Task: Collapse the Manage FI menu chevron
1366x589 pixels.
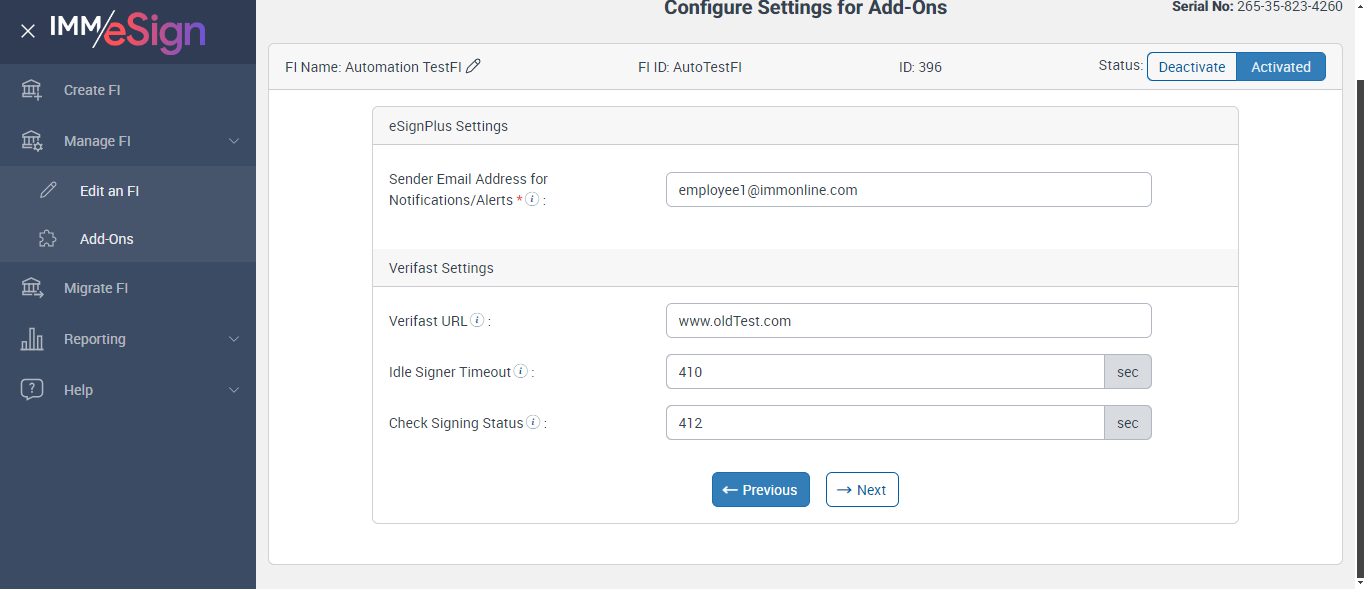Action: [234, 141]
